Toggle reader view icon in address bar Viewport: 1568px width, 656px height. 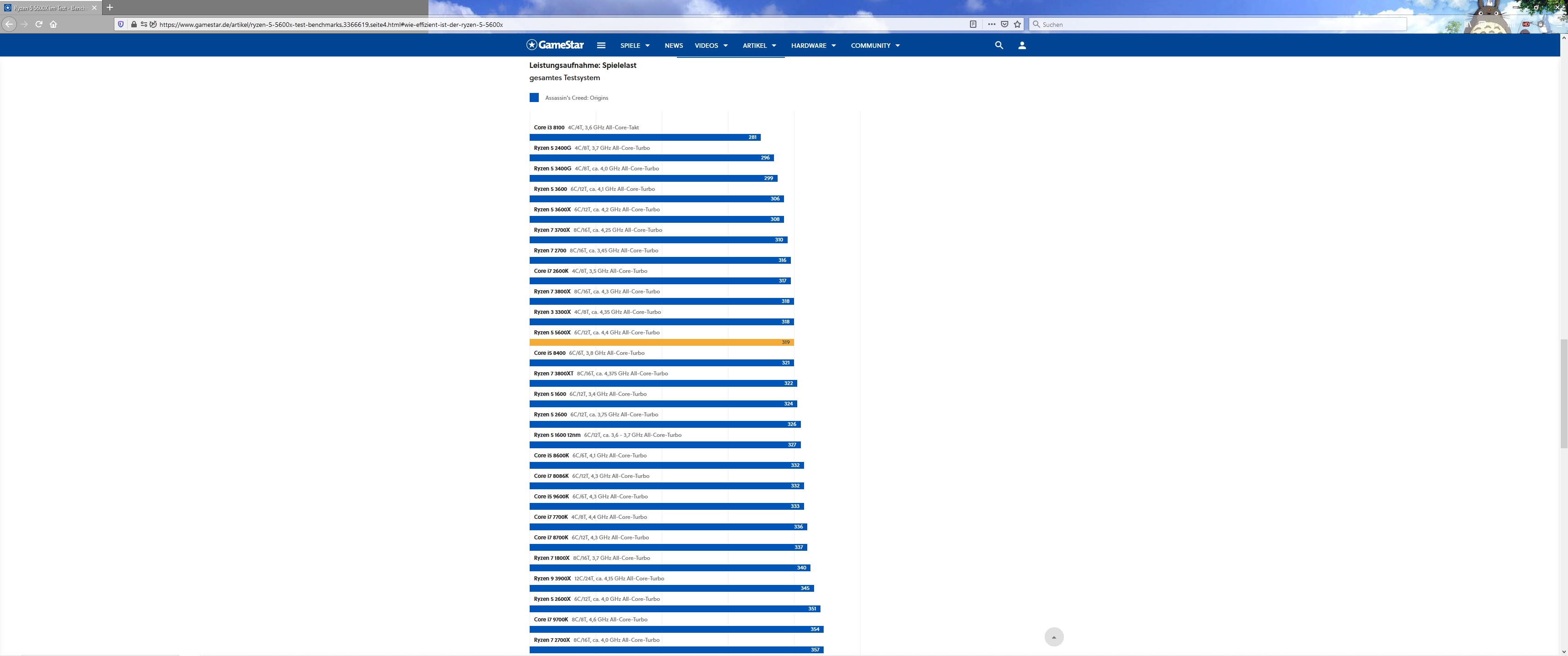(973, 24)
